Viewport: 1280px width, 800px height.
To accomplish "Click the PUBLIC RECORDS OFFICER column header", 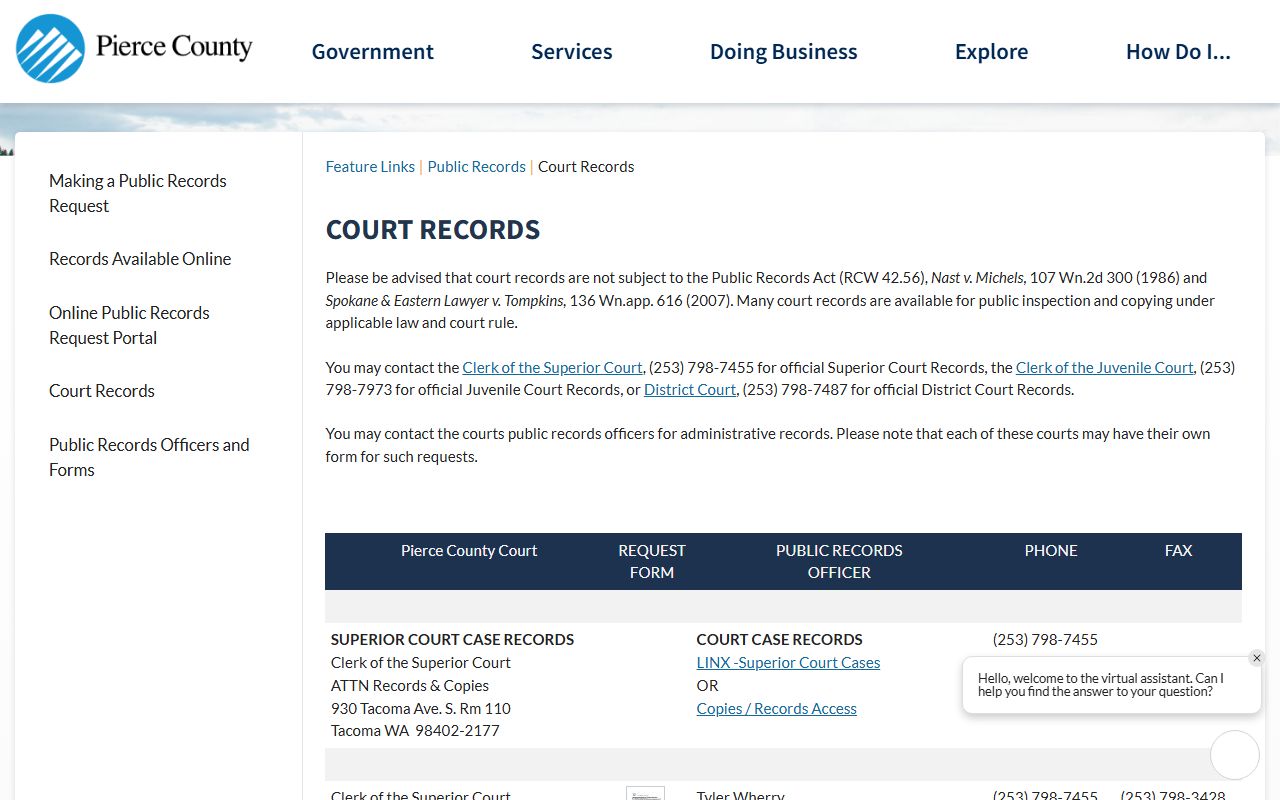I will pyautogui.click(x=839, y=562).
